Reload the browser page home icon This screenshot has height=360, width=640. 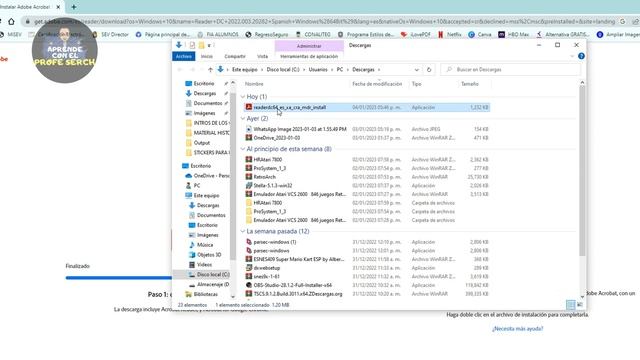click(x=11, y=22)
